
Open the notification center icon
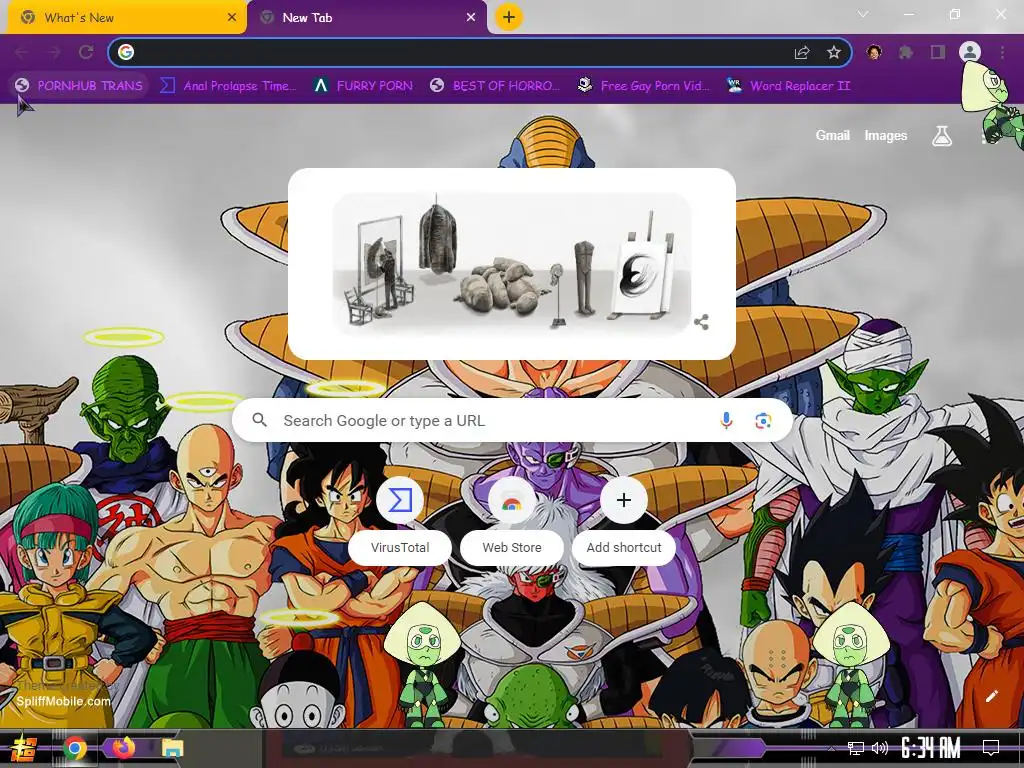[x=991, y=748]
